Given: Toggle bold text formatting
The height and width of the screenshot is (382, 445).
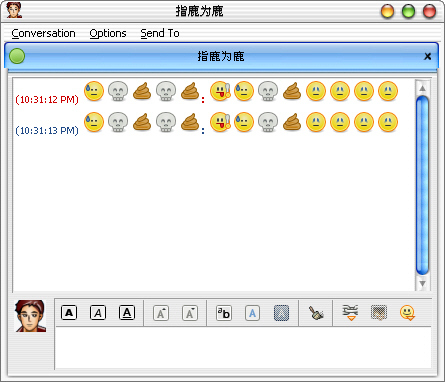Looking at the screenshot, I should pyautogui.click(x=69, y=313).
